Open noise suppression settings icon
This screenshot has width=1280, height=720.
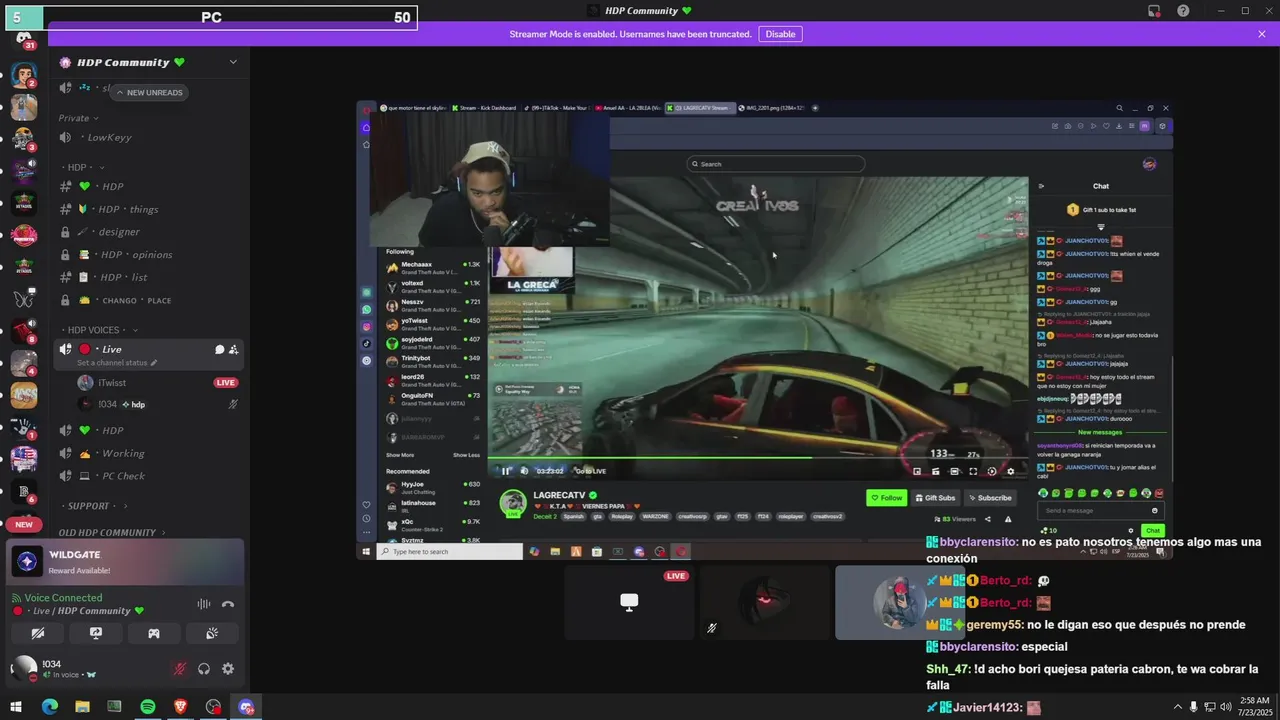pyautogui.click(x=204, y=604)
